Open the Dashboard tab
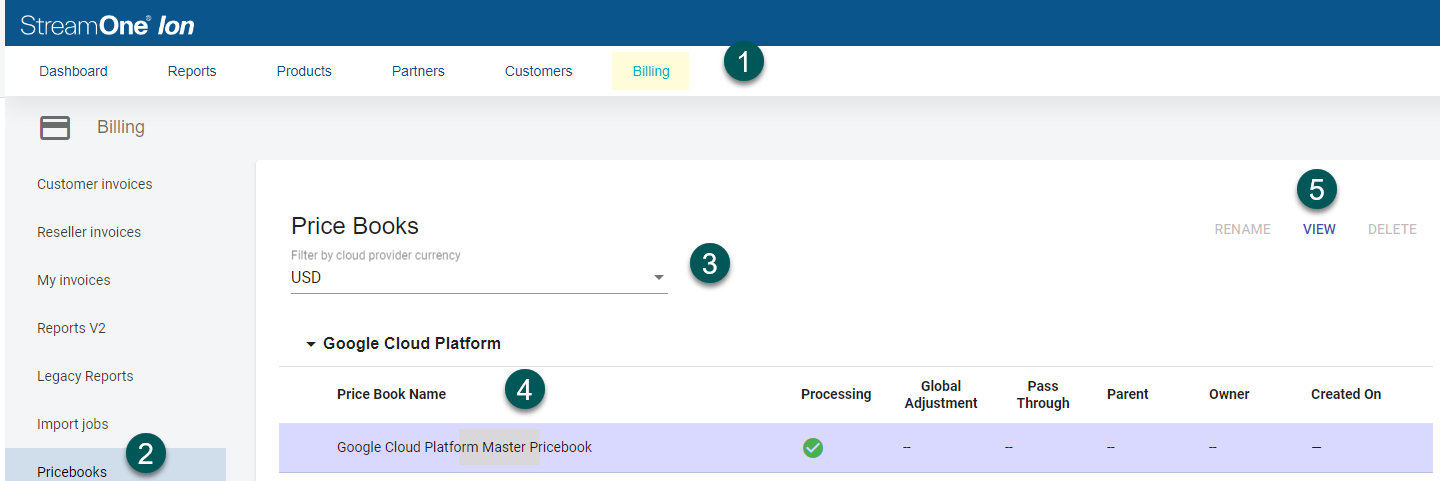 (73, 71)
